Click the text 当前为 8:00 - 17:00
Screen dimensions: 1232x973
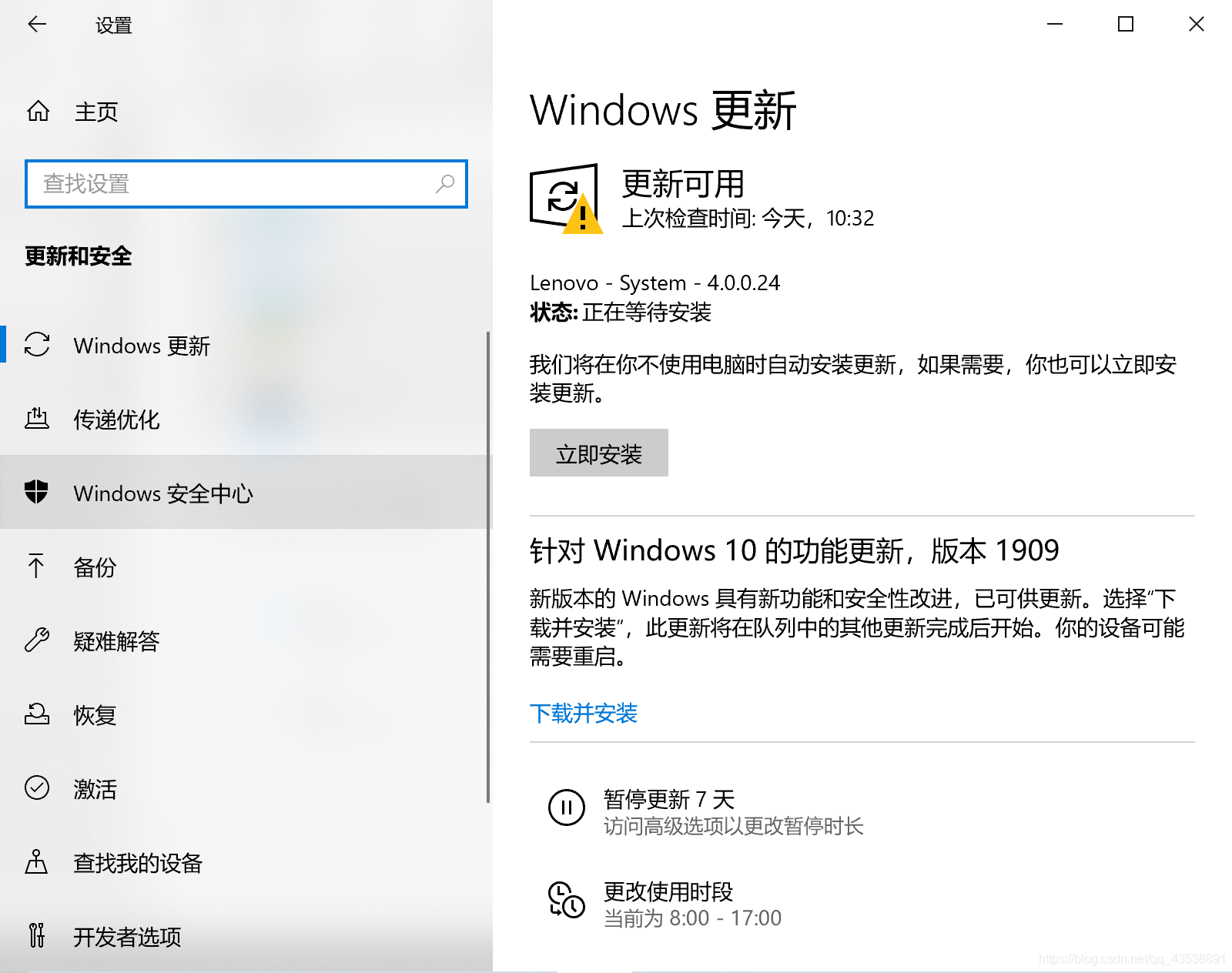(x=693, y=918)
